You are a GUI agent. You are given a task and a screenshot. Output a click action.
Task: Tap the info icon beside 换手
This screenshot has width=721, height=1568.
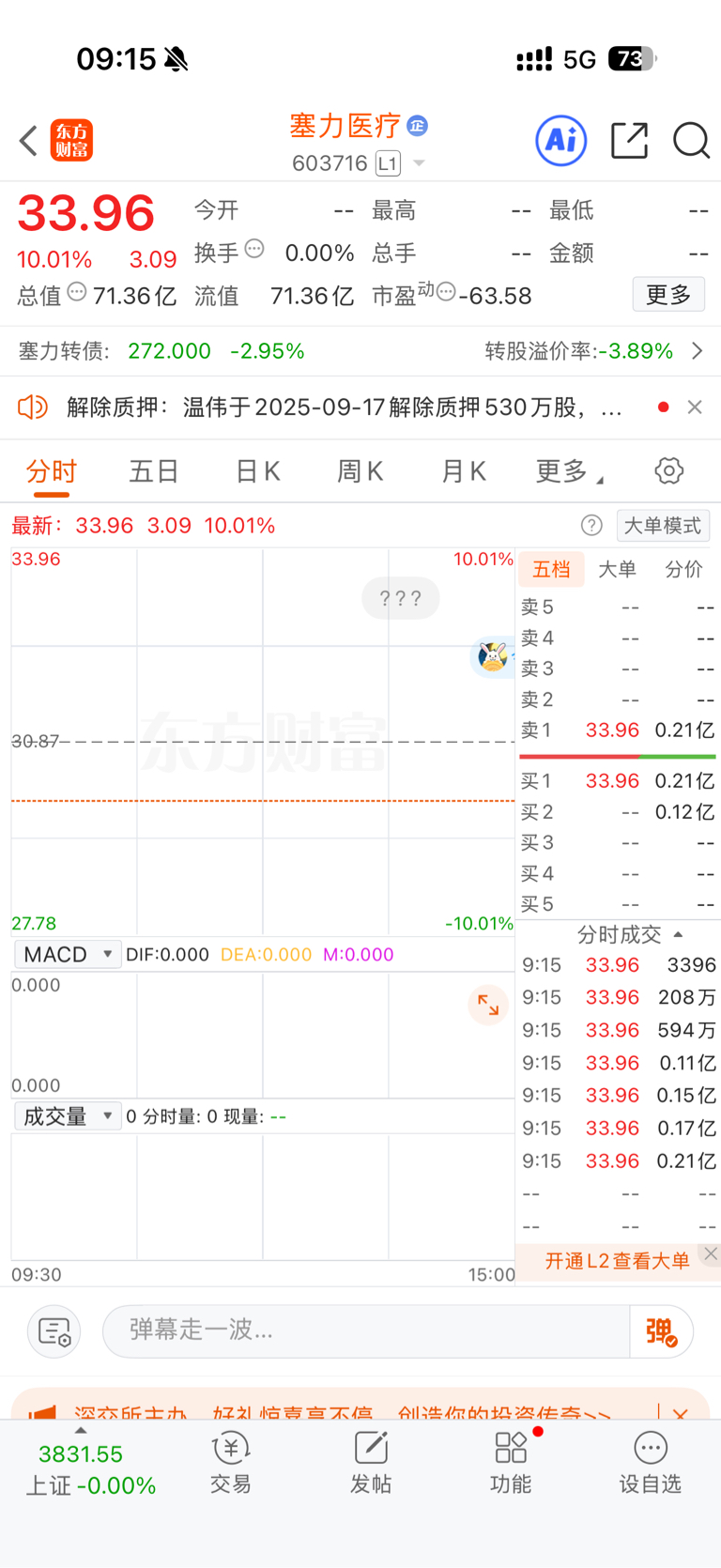tap(254, 249)
